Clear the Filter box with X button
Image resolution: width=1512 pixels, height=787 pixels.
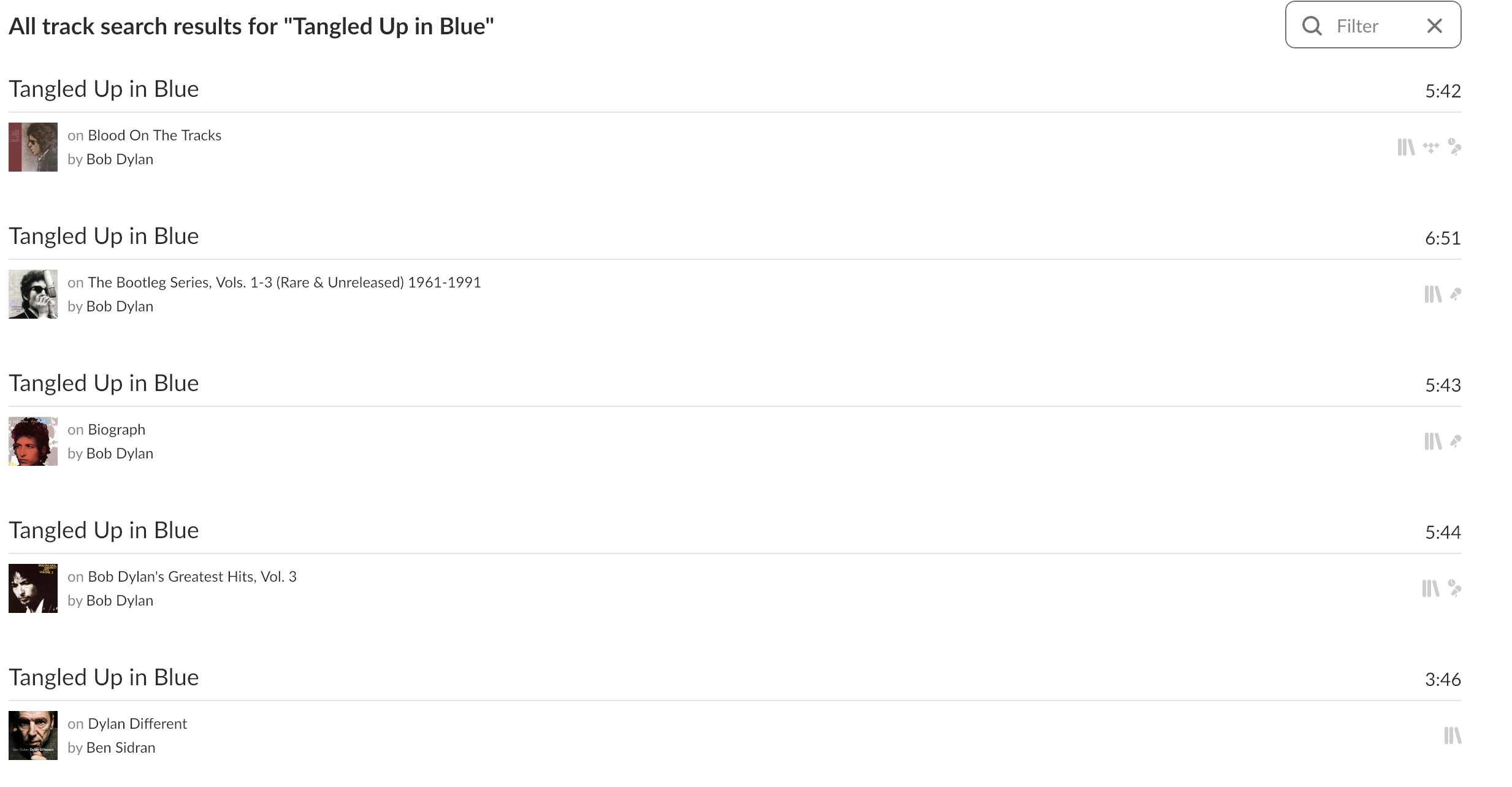coord(1435,26)
